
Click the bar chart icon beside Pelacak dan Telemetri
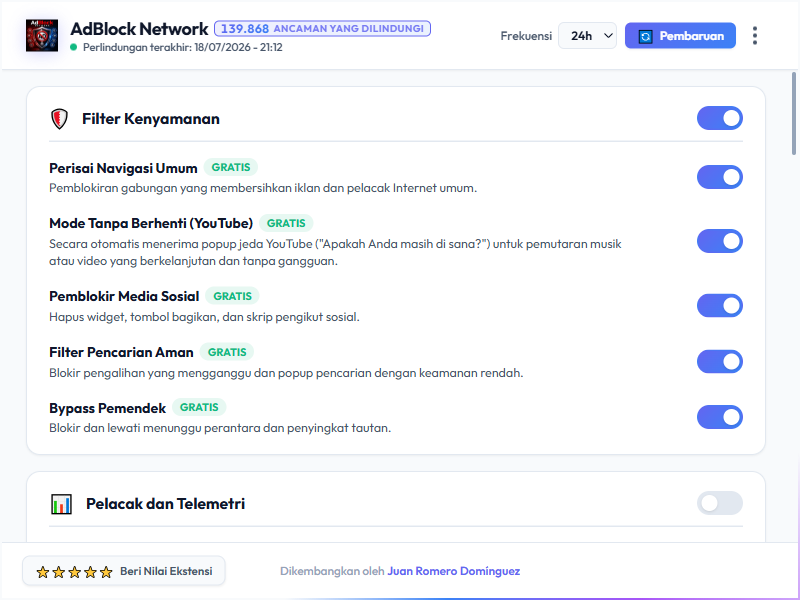[61, 504]
